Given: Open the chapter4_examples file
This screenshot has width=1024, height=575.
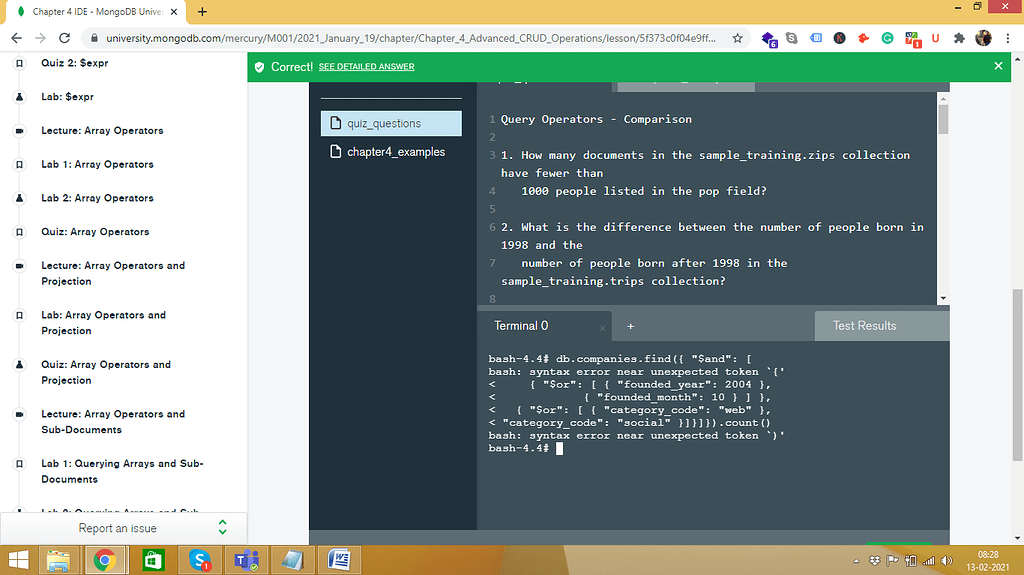Looking at the screenshot, I should pos(395,152).
